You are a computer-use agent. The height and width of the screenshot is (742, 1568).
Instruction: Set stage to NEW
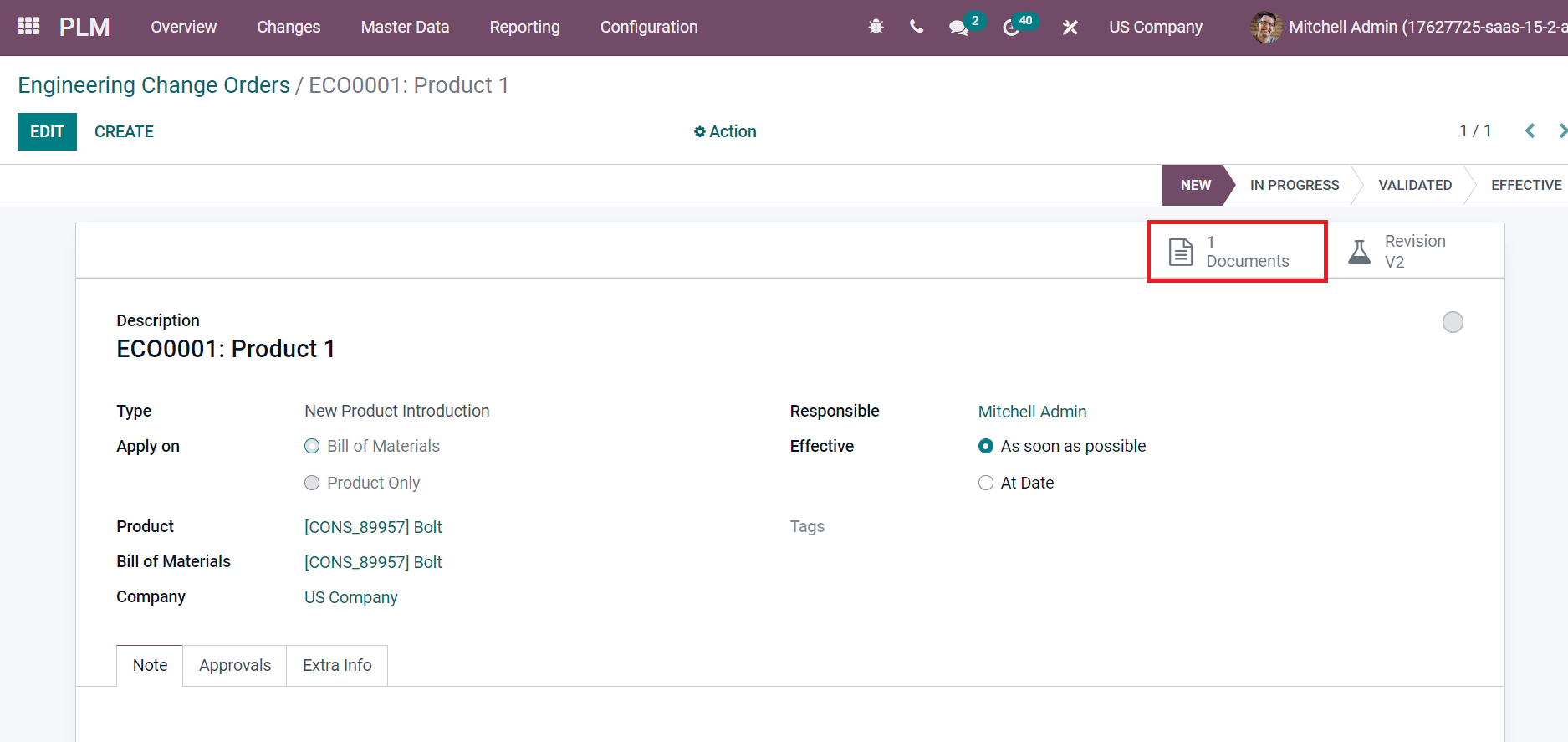(x=1195, y=185)
